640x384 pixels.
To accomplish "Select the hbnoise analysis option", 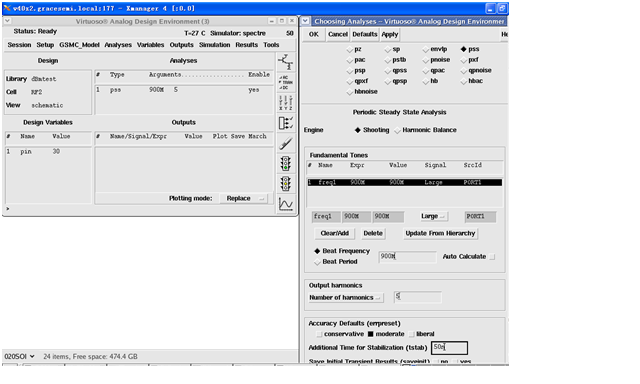I will click(x=350, y=92).
